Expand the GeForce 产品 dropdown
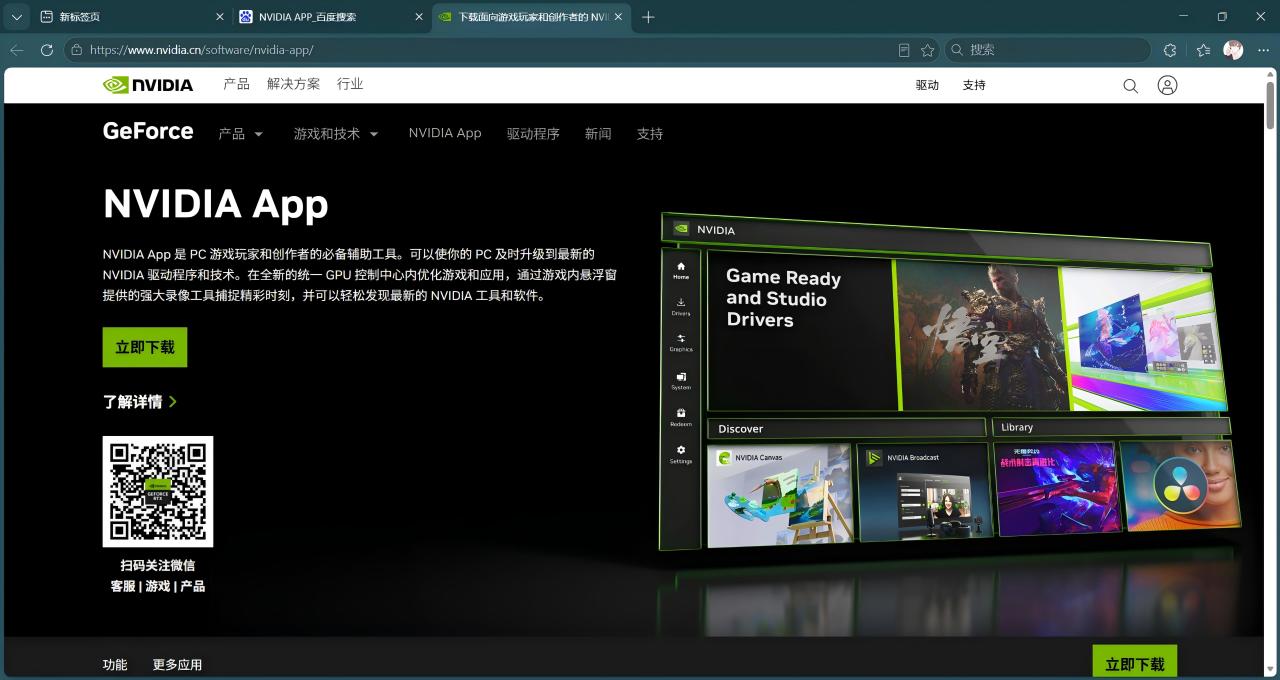Viewport: 1280px width, 680px height. 241,134
